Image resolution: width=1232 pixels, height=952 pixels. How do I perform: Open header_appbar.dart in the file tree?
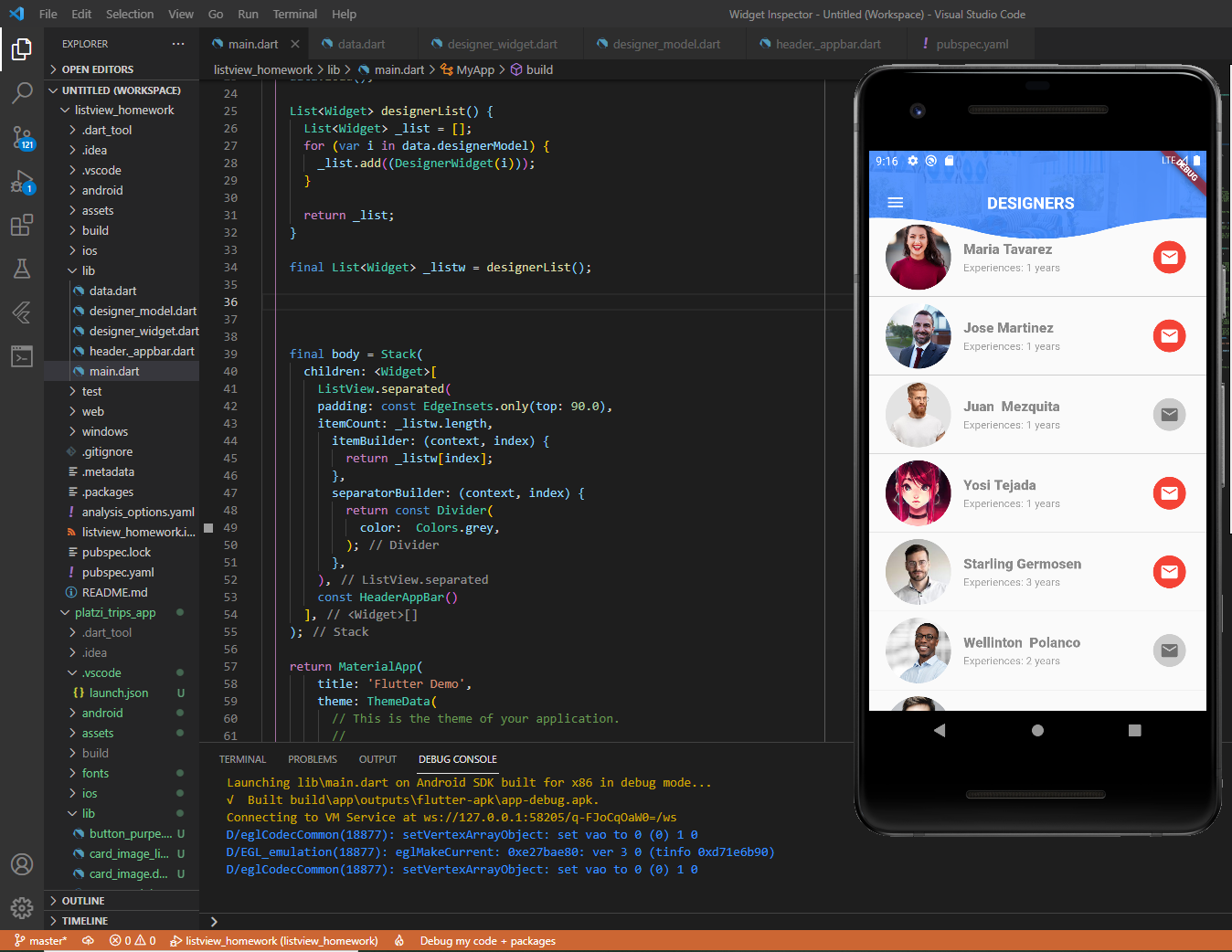coord(122,351)
